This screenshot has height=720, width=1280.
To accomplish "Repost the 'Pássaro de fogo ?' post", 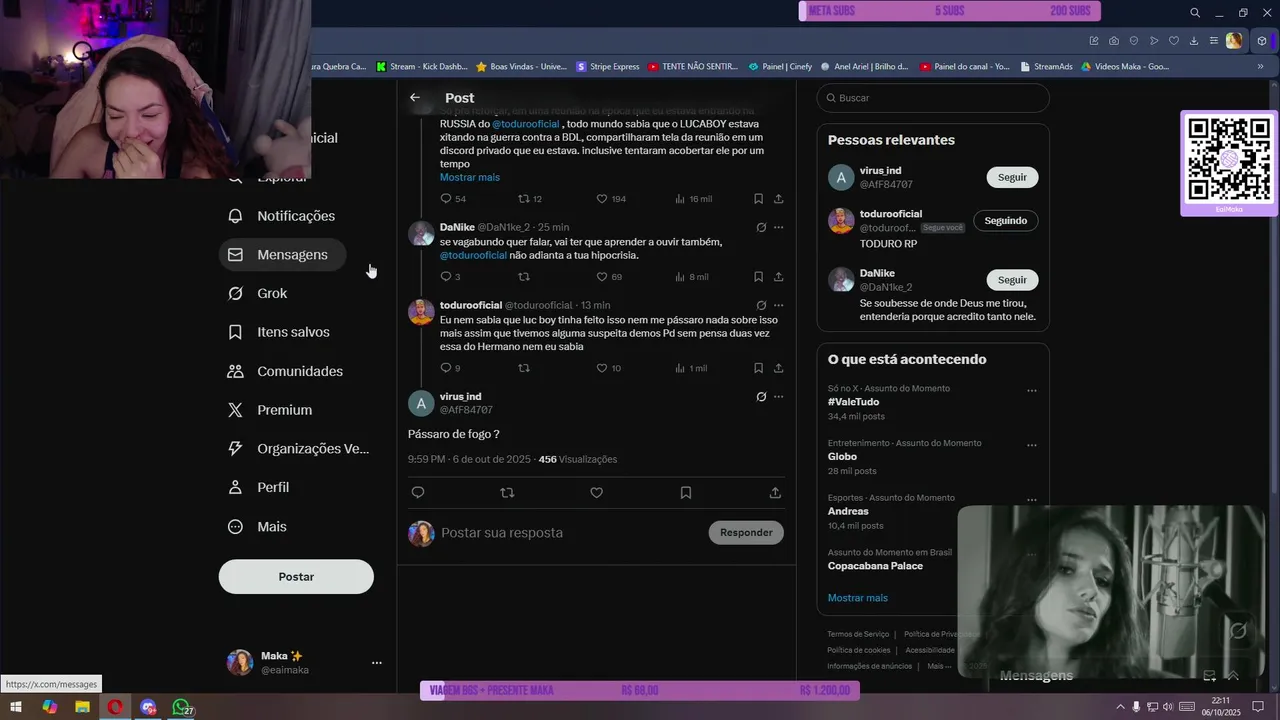I will (507, 493).
